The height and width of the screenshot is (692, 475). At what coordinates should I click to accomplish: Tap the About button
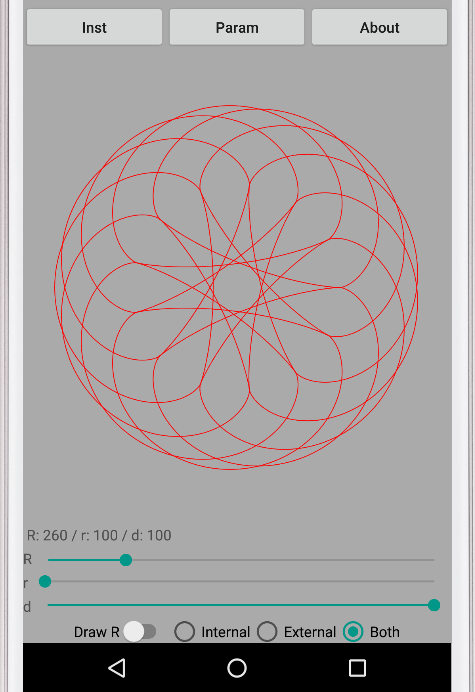click(379, 27)
